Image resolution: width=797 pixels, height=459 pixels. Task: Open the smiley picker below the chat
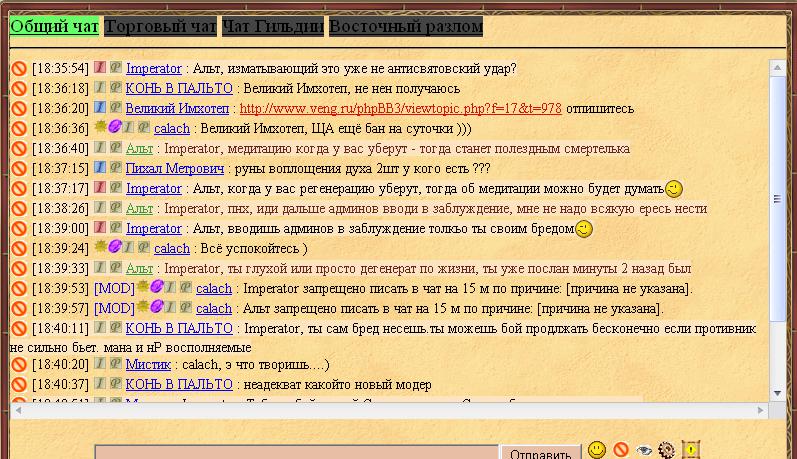pyautogui.click(x=597, y=449)
